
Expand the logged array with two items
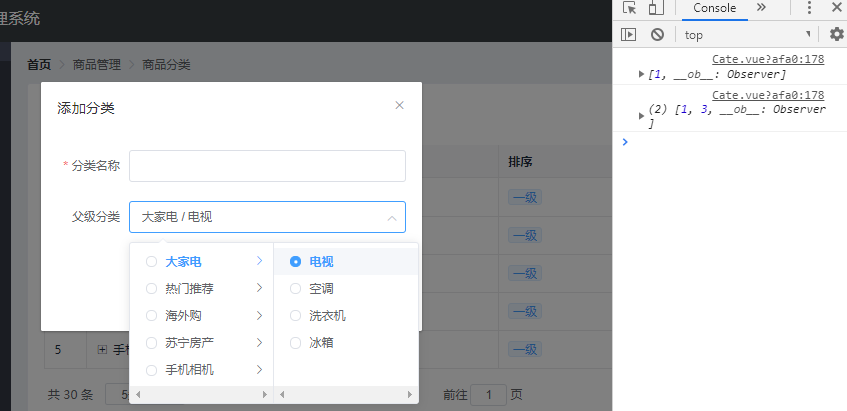pyautogui.click(x=641, y=116)
